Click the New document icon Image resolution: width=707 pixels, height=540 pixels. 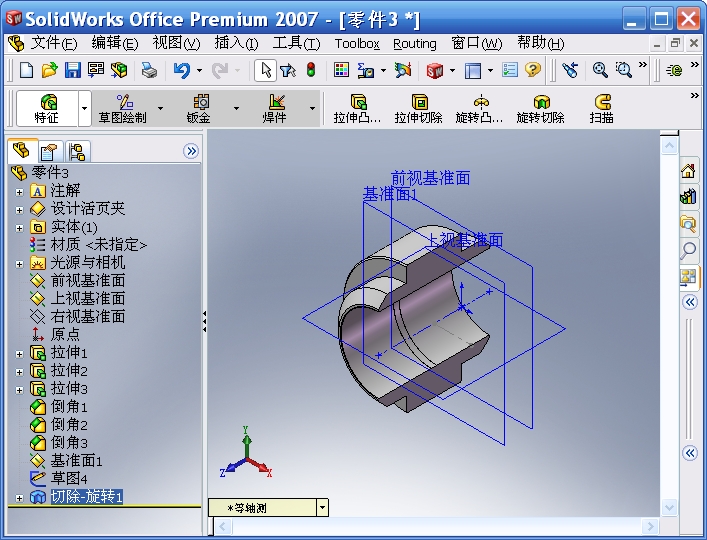pos(26,70)
